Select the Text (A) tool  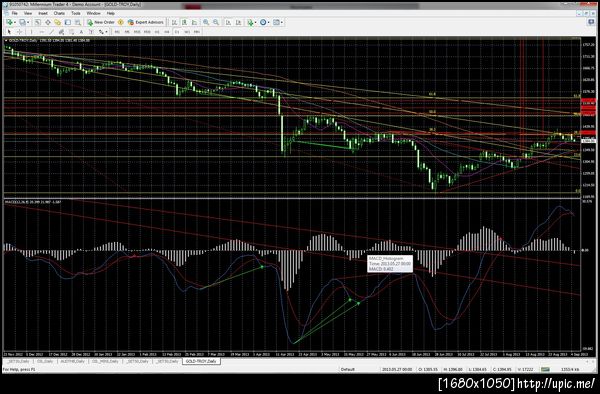tap(81, 32)
